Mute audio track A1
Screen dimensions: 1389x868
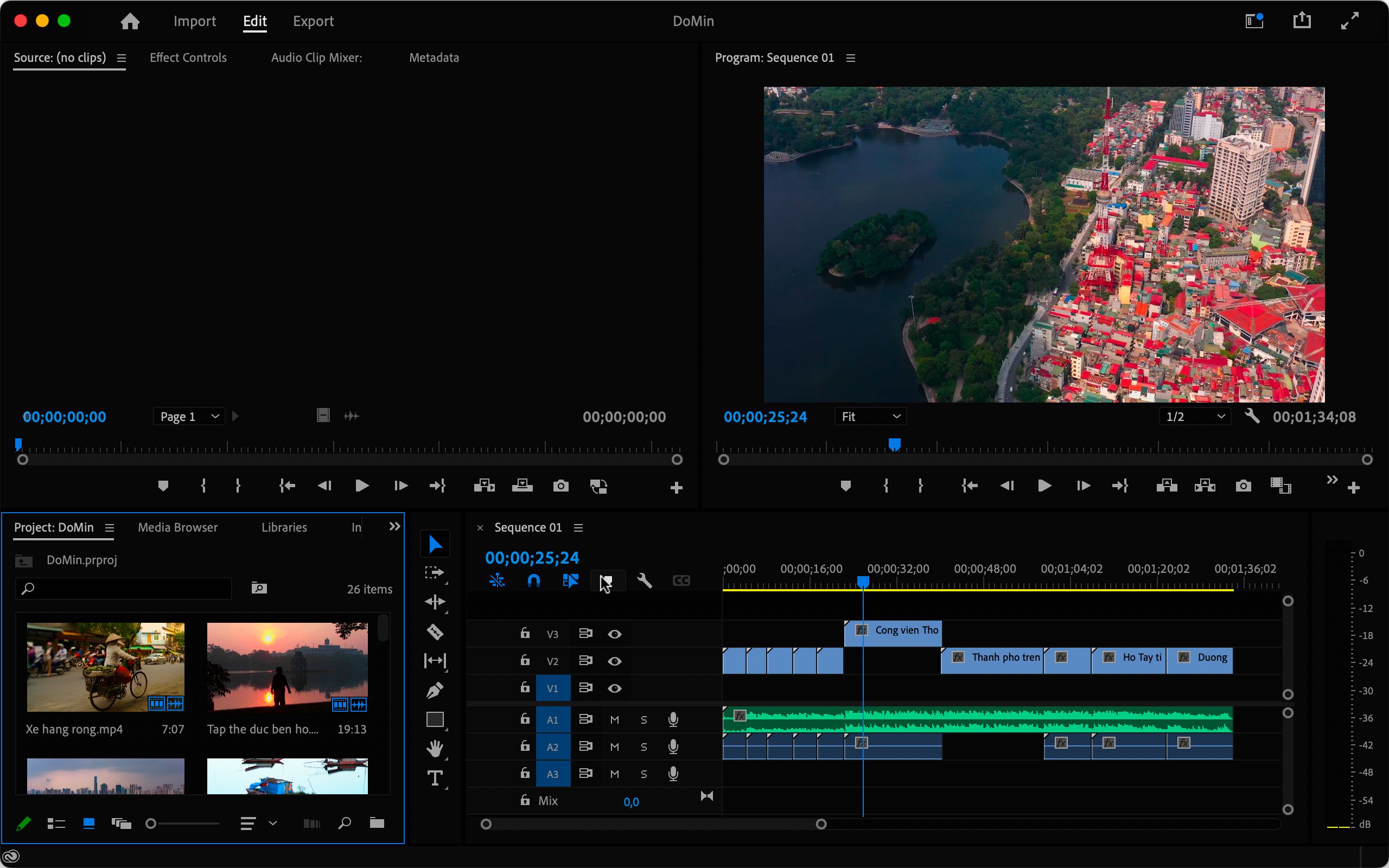[615, 720]
